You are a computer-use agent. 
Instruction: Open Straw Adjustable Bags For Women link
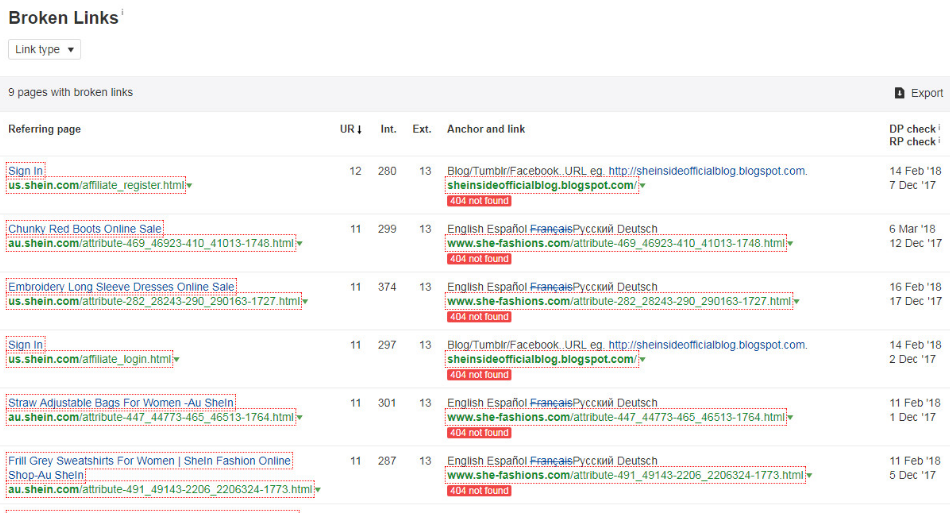pos(121,403)
